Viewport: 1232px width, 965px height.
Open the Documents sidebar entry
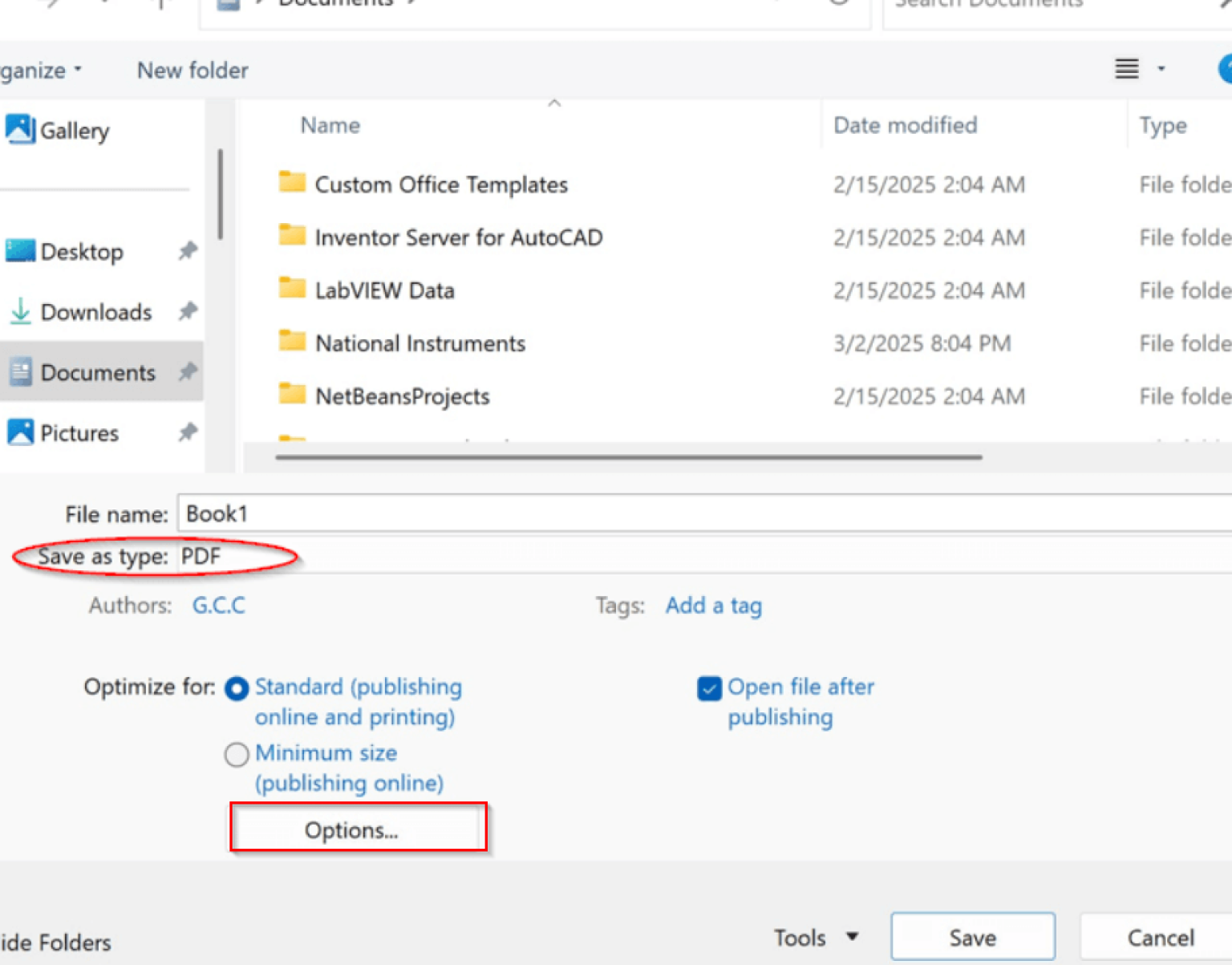[x=96, y=371]
